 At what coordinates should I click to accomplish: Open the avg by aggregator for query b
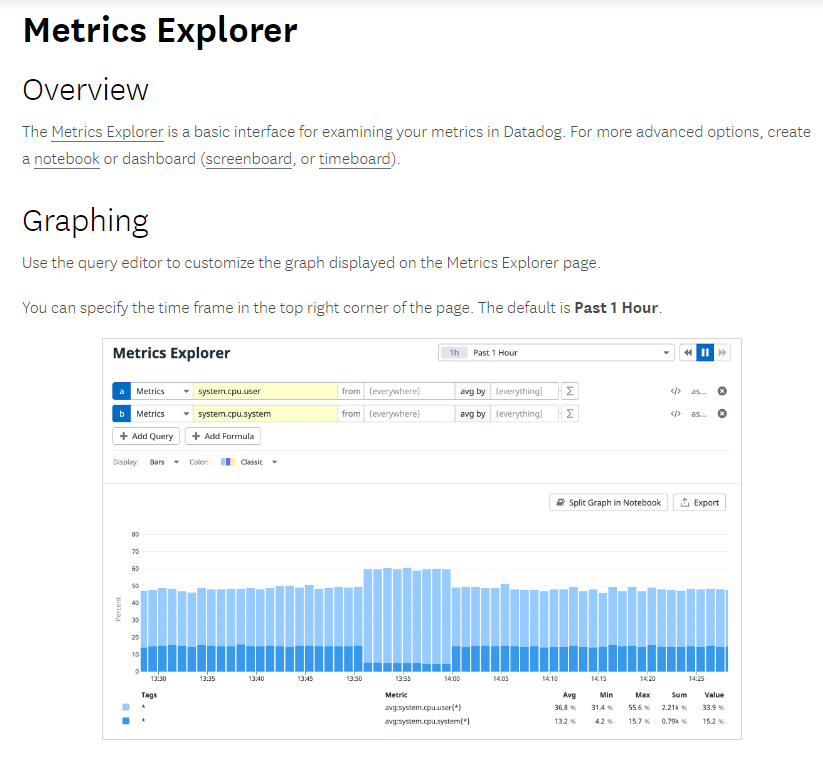point(472,414)
